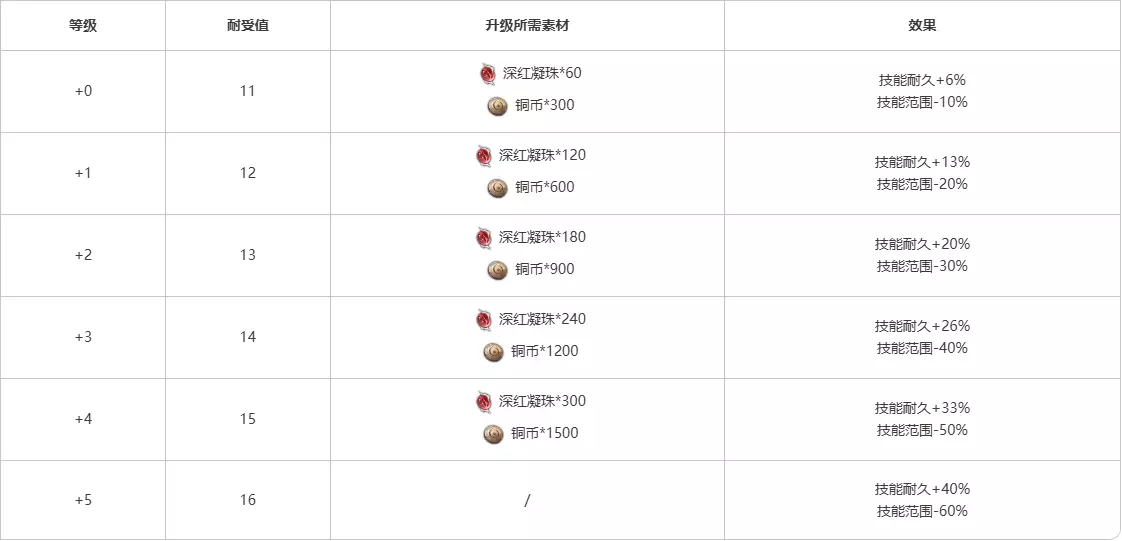Click the 升级所需素材 column header
The height and width of the screenshot is (541, 1122).
pos(527,26)
